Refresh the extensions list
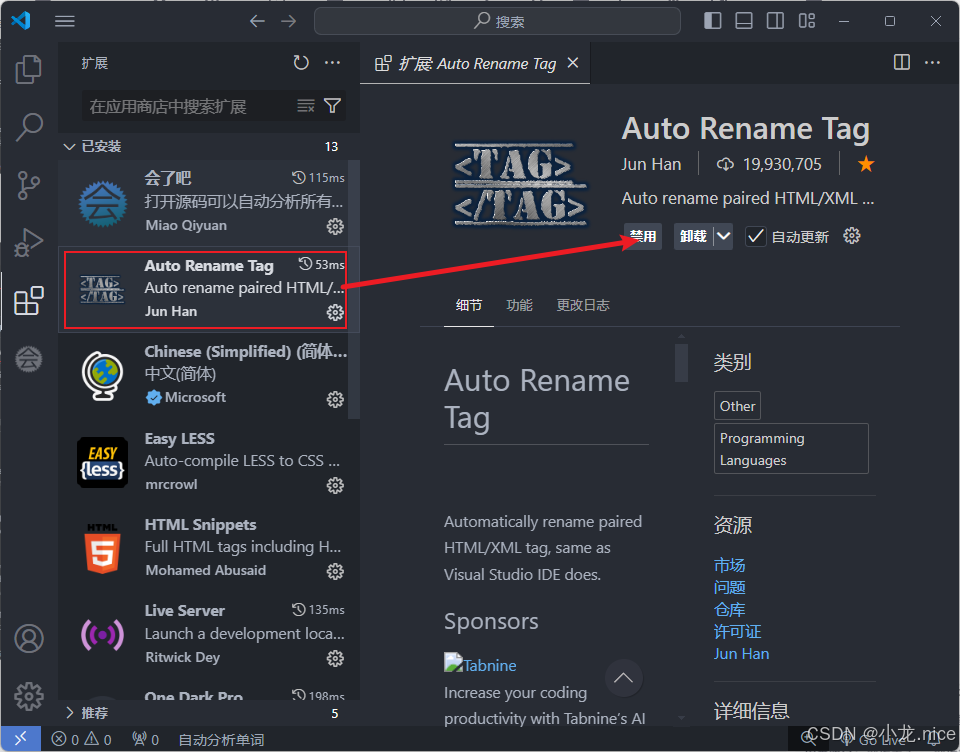Screen dimensions: 960x752 point(301,62)
